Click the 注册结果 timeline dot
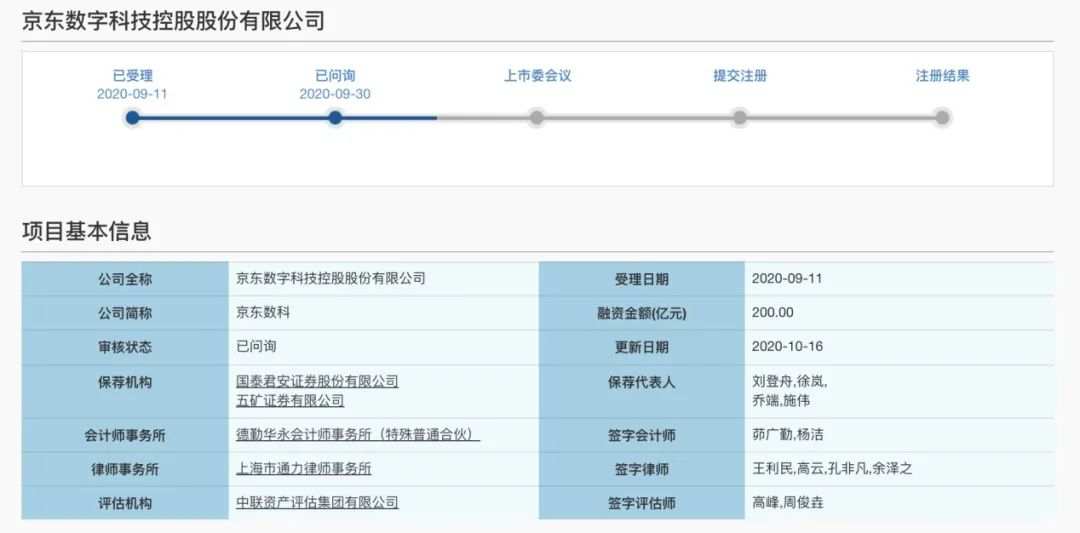 942,118
